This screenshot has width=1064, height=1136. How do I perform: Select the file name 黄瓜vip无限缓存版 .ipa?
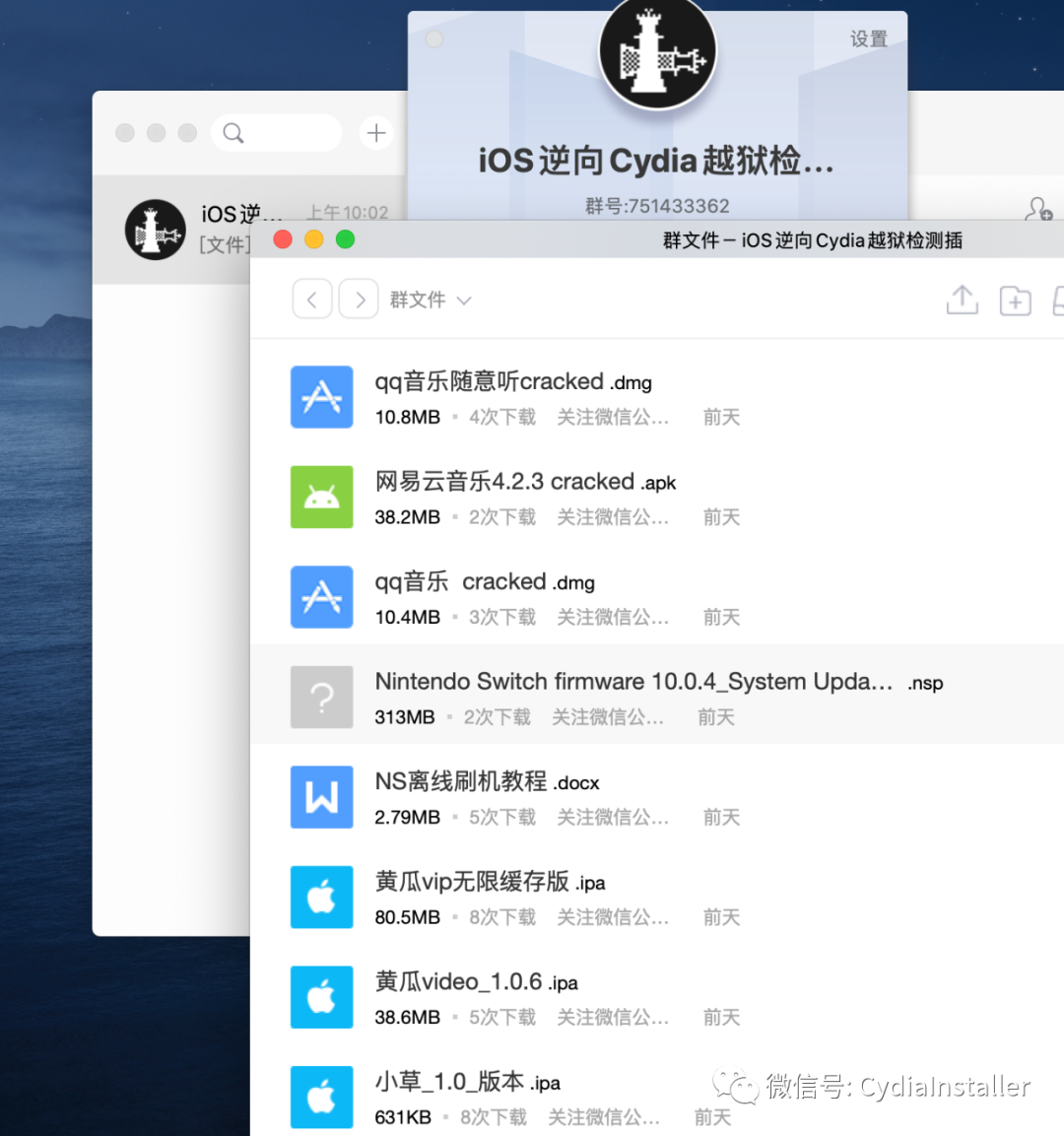pyautogui.click(x=490, y=882)
